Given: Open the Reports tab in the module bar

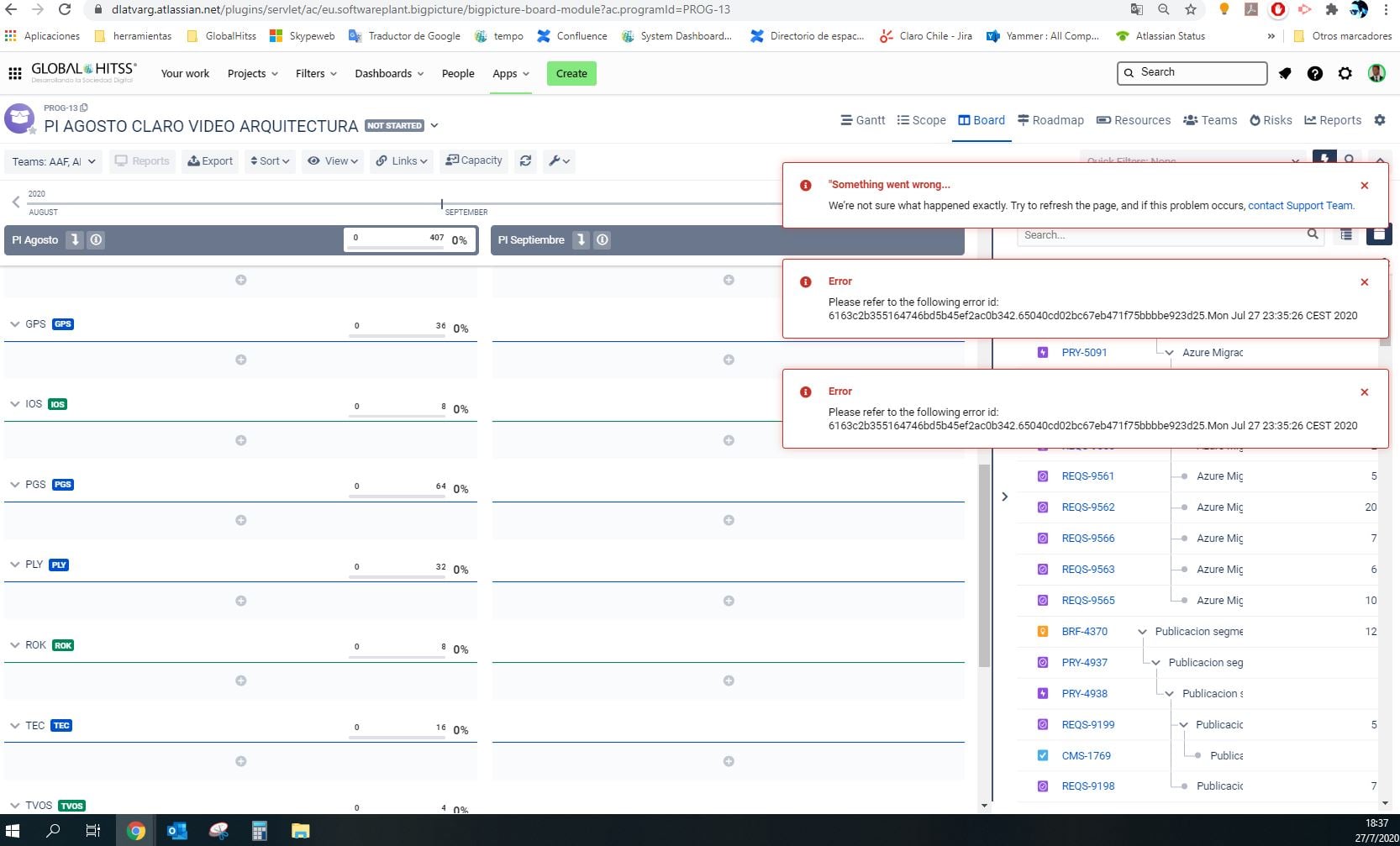Looking at the screenshot, I should click(x=1333, y=120).
